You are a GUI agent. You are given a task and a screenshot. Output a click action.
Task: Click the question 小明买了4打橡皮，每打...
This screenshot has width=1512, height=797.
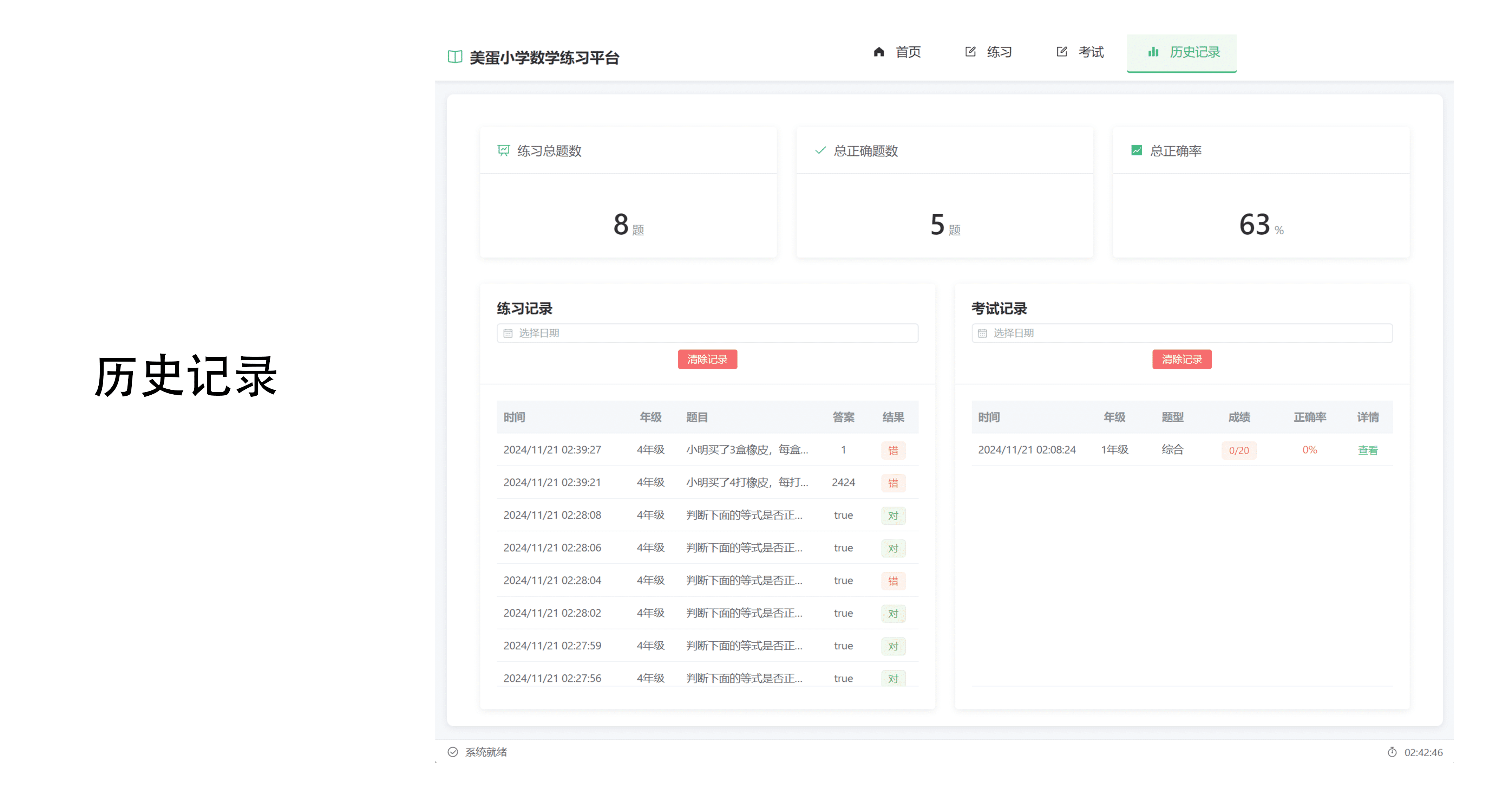tap(747, 483)
